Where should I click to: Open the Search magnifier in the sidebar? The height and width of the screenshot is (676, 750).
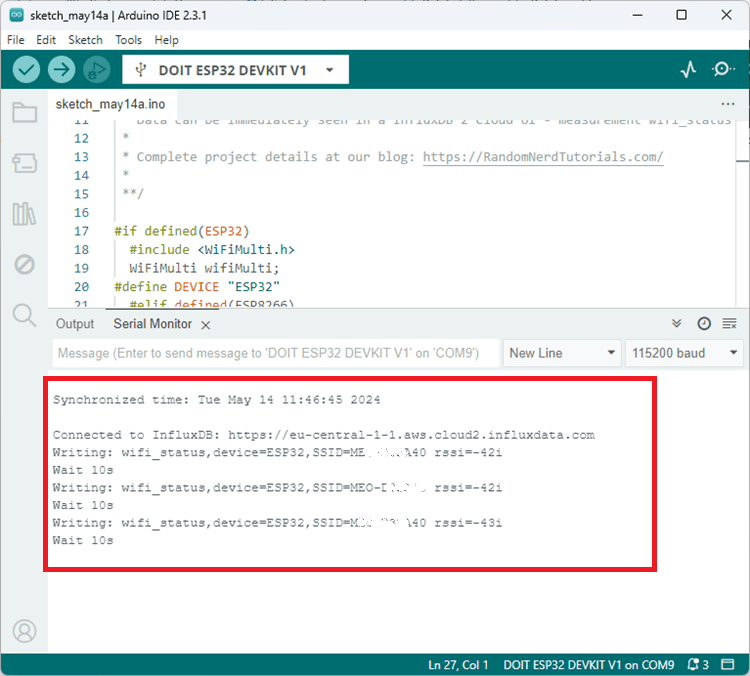(x=24, y=316)
